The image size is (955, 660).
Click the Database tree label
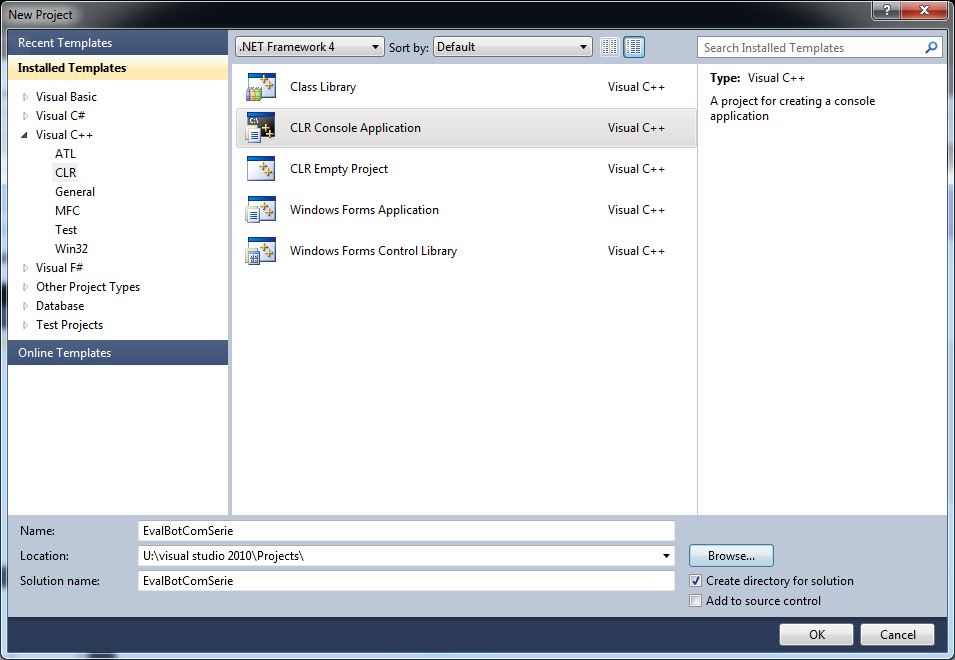60,306
